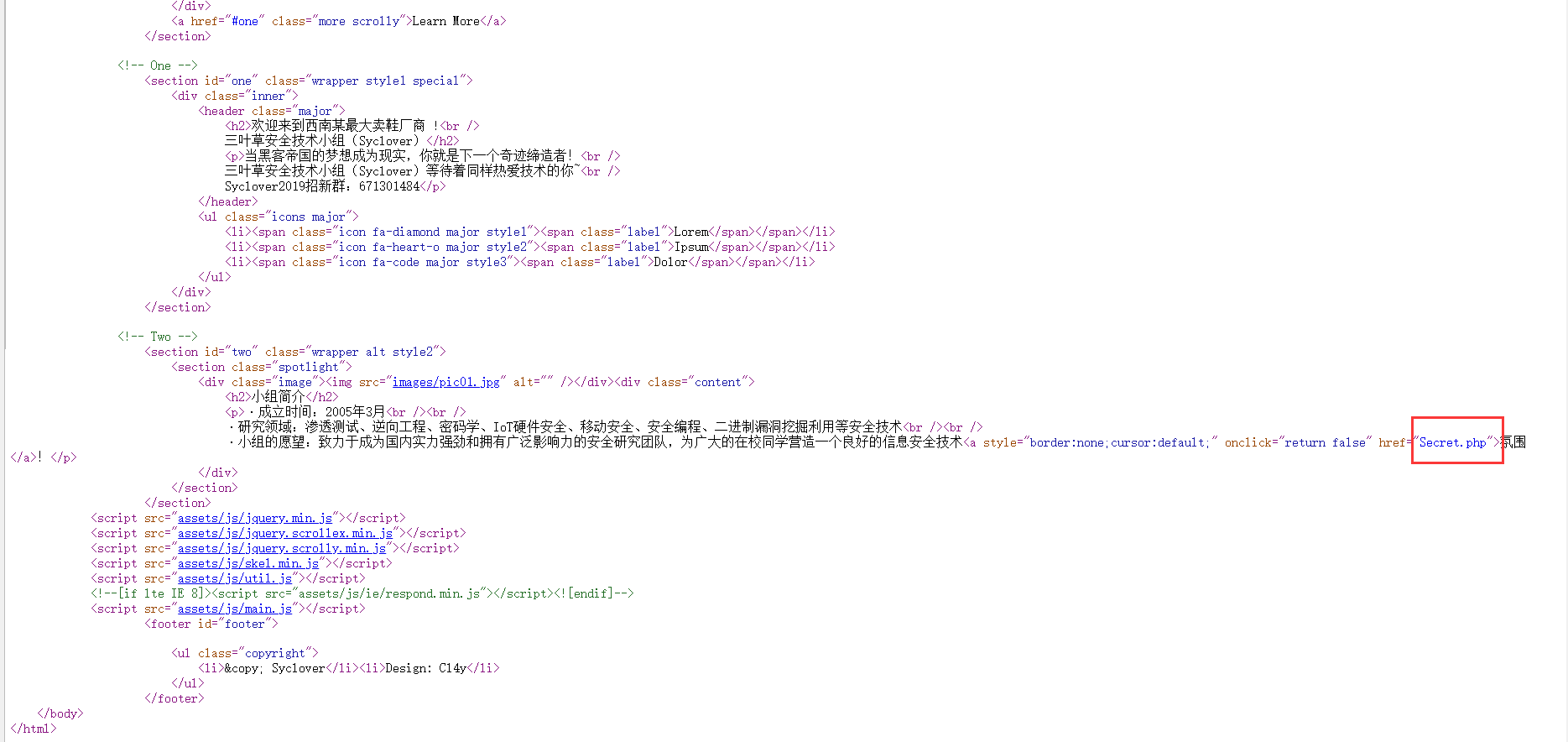Image resolution: width=1568 pixels, height=742 pixels.
Task: Click the footer id="footer" tag
Action: coord(211,624)
